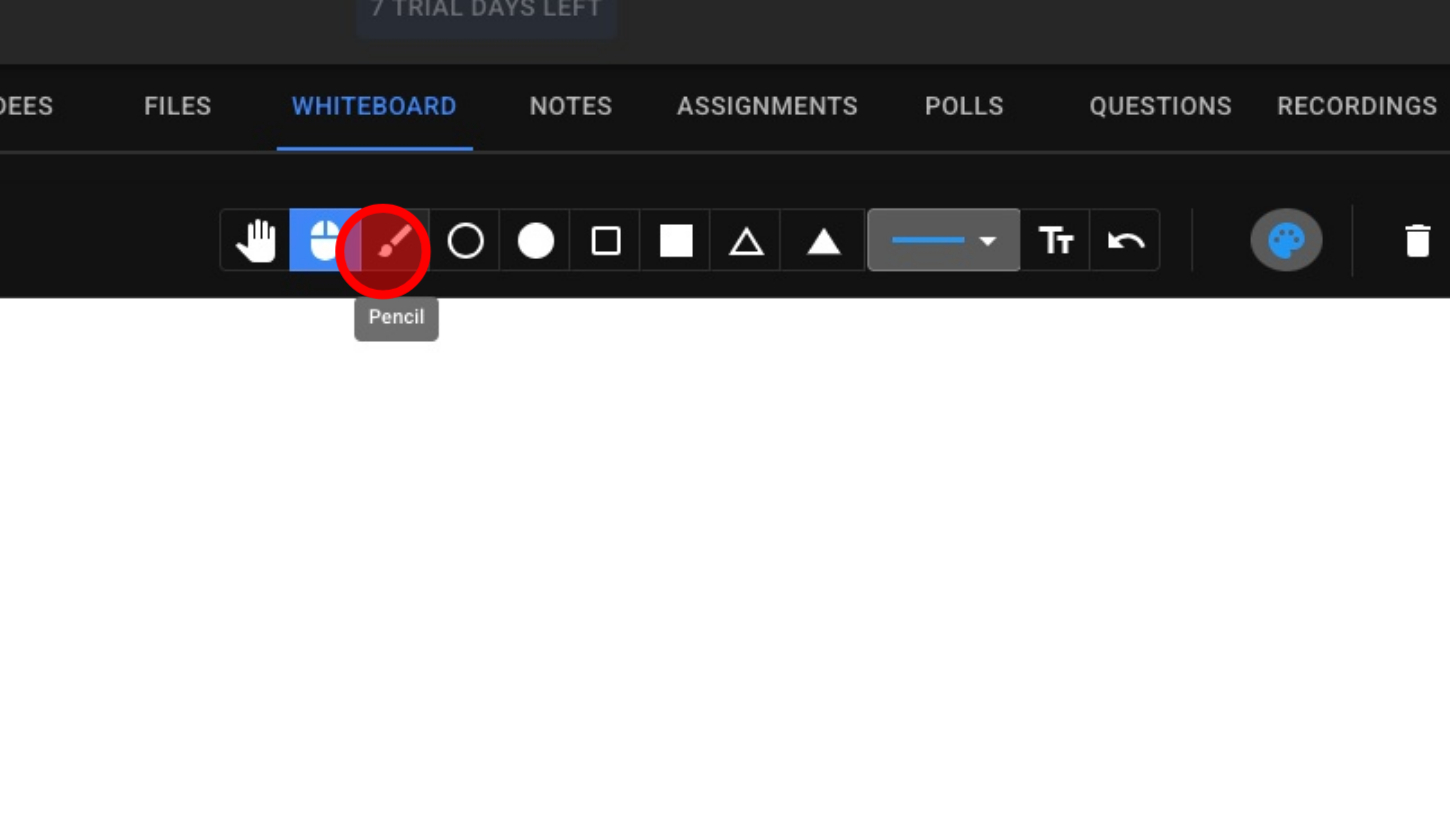
Task: Go to the Assignments tab
Action: pos(767,107)
